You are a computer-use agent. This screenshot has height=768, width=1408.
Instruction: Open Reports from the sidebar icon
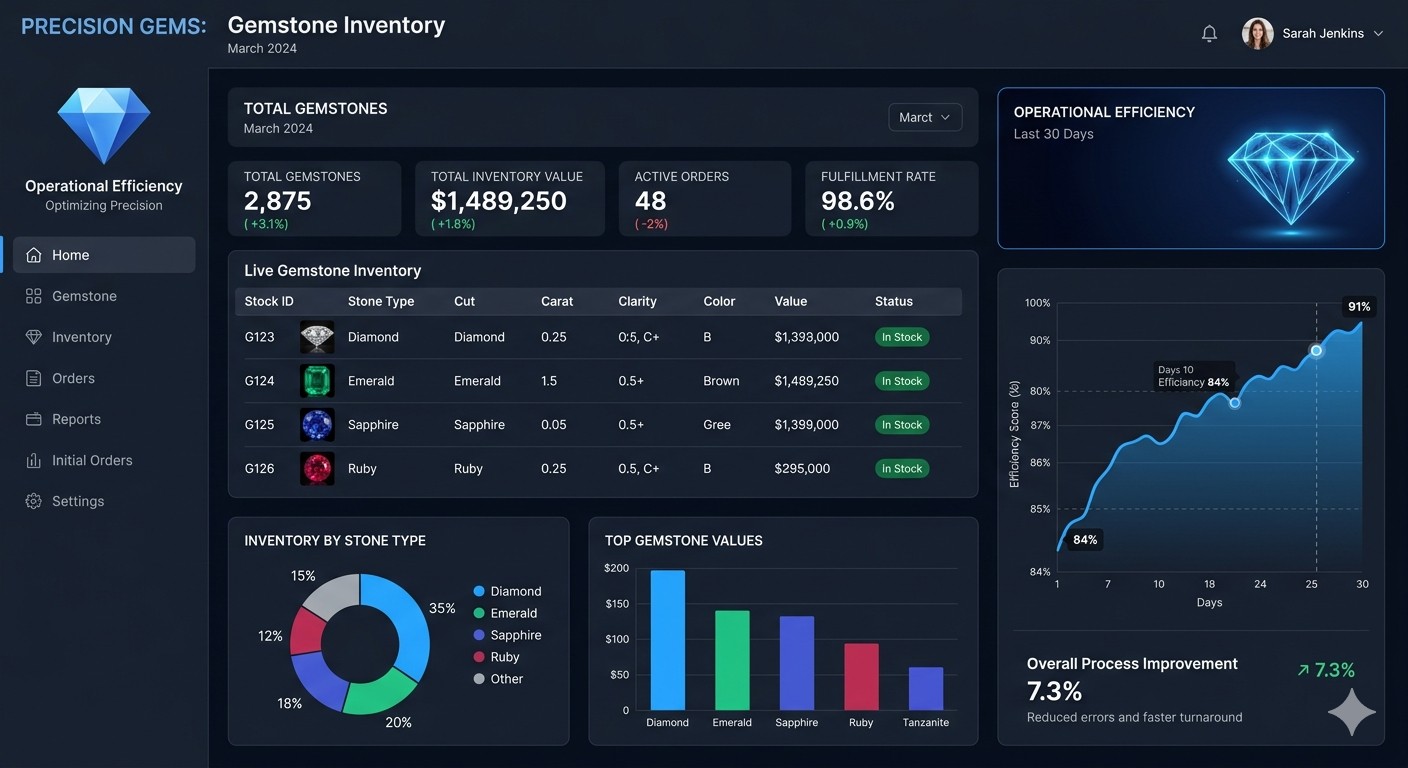pos(31,419)
